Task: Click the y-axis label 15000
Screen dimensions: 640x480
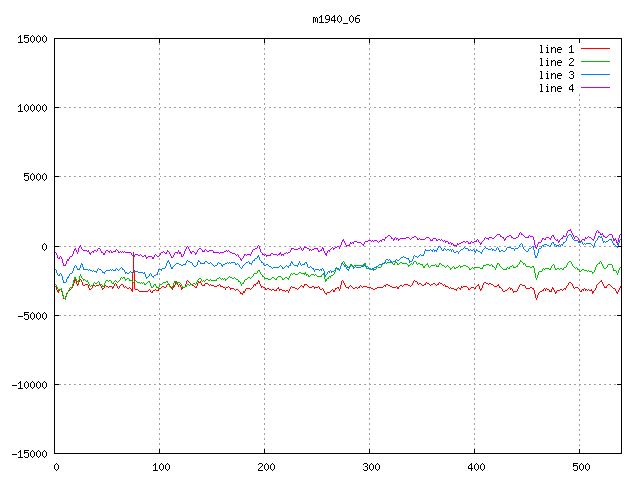Action: 32,39
